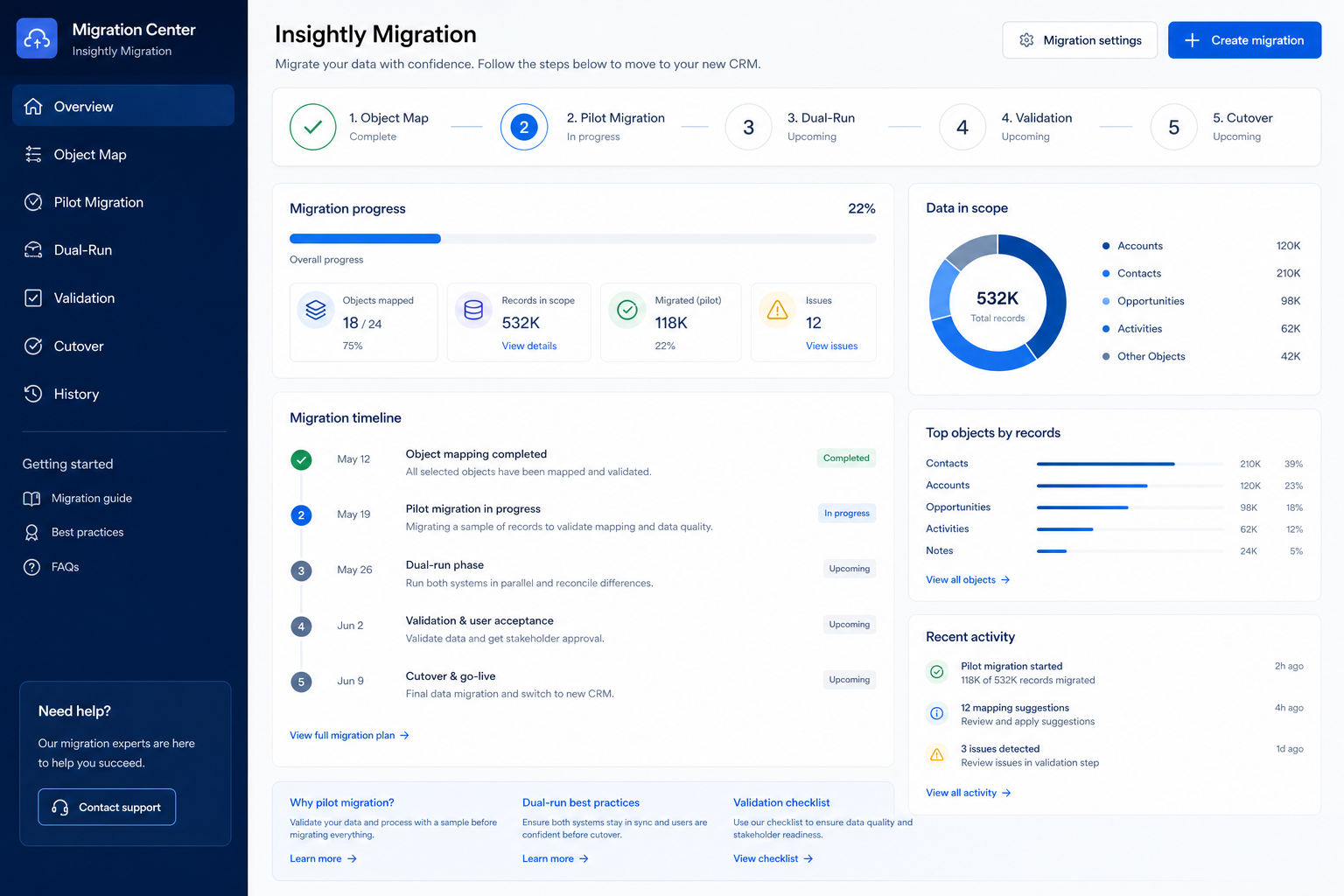This screenshot has height=896, width=1344.
Task: Click the Migrated (pilot) check circle icon
Action: point(627,310)
